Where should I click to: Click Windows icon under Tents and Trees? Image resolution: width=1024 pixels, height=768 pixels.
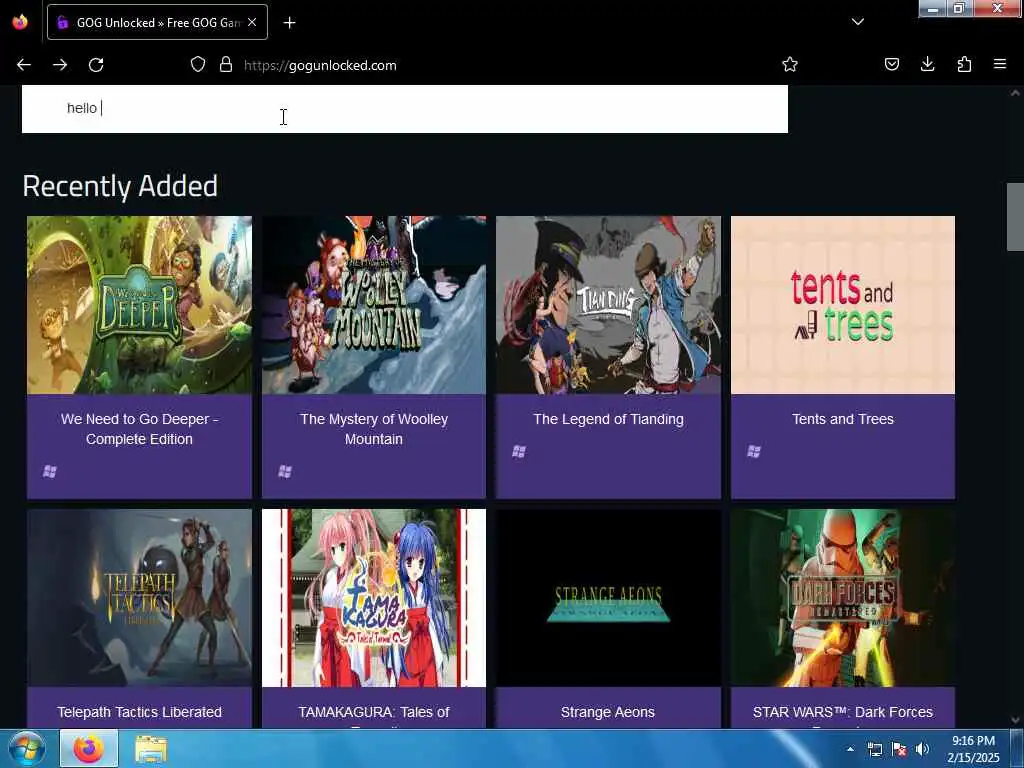coord(754,451)
